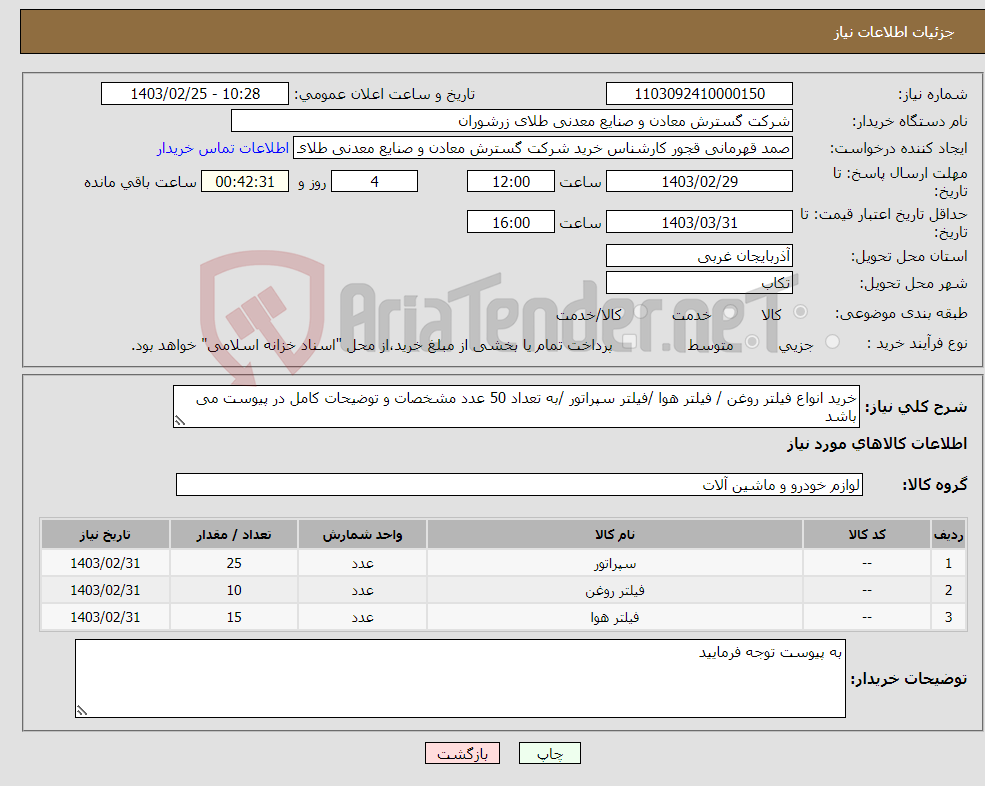
Task: Click the اطلاعات کالاهای مورد نیاز heading
Action: 877,444
